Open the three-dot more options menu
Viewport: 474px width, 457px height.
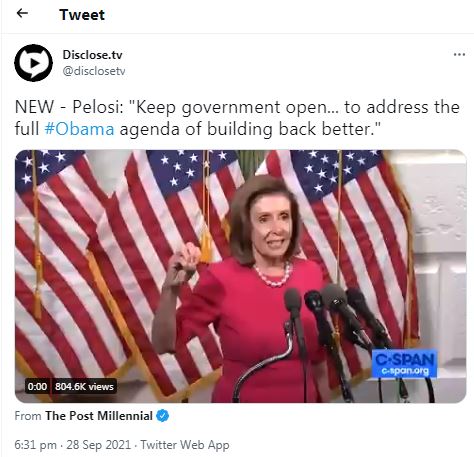(x=459, y=54)
